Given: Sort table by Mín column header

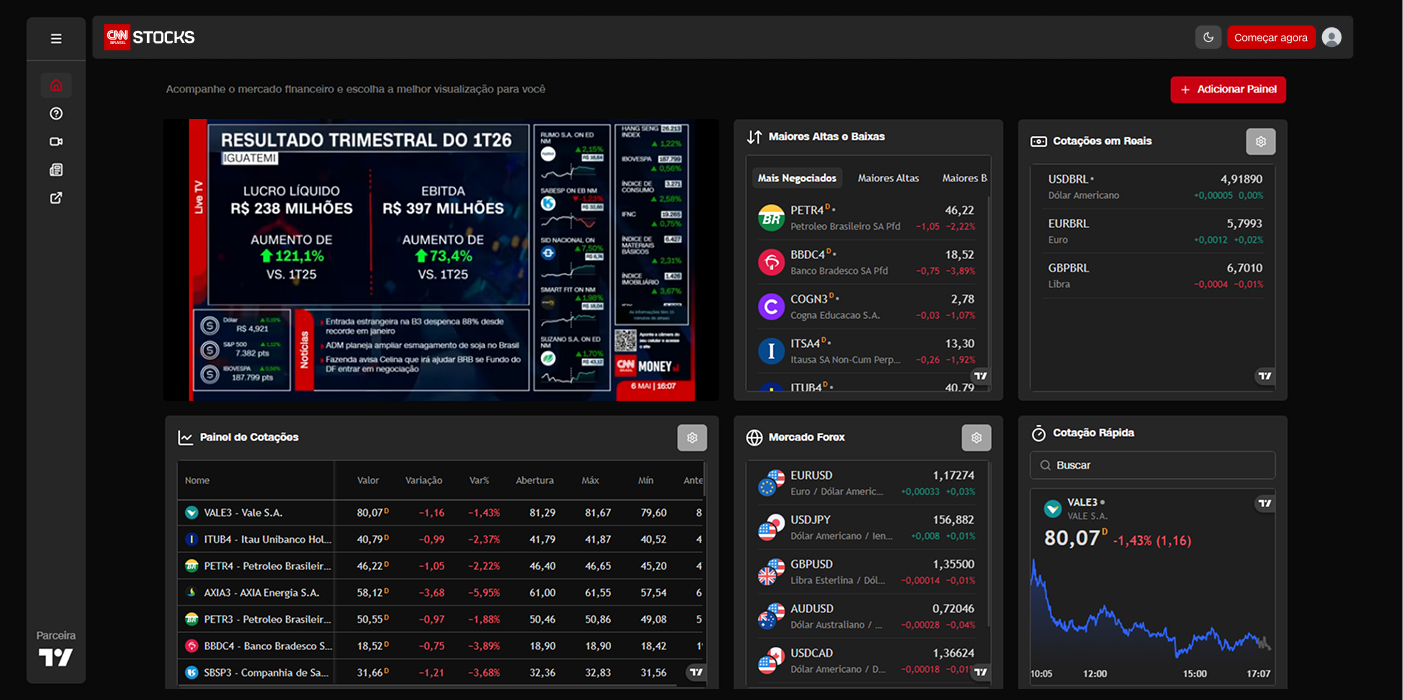Looking at the screenshot, I should coord(646,480).
